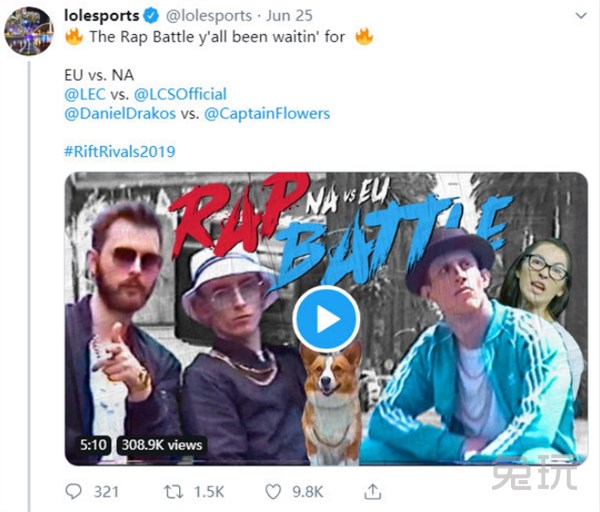
Task: Open the Jun 25 tweet timestamp
Action: coord(289,16)
